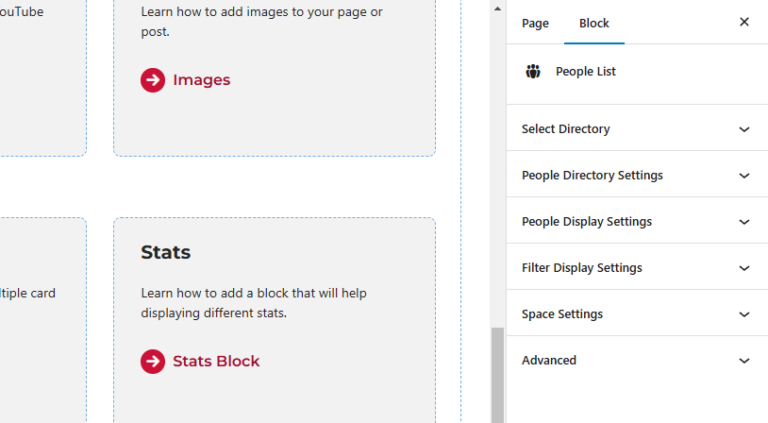Expand the People Directory Settings chevron
Screen dimensions: 768x423
point(744,176)
